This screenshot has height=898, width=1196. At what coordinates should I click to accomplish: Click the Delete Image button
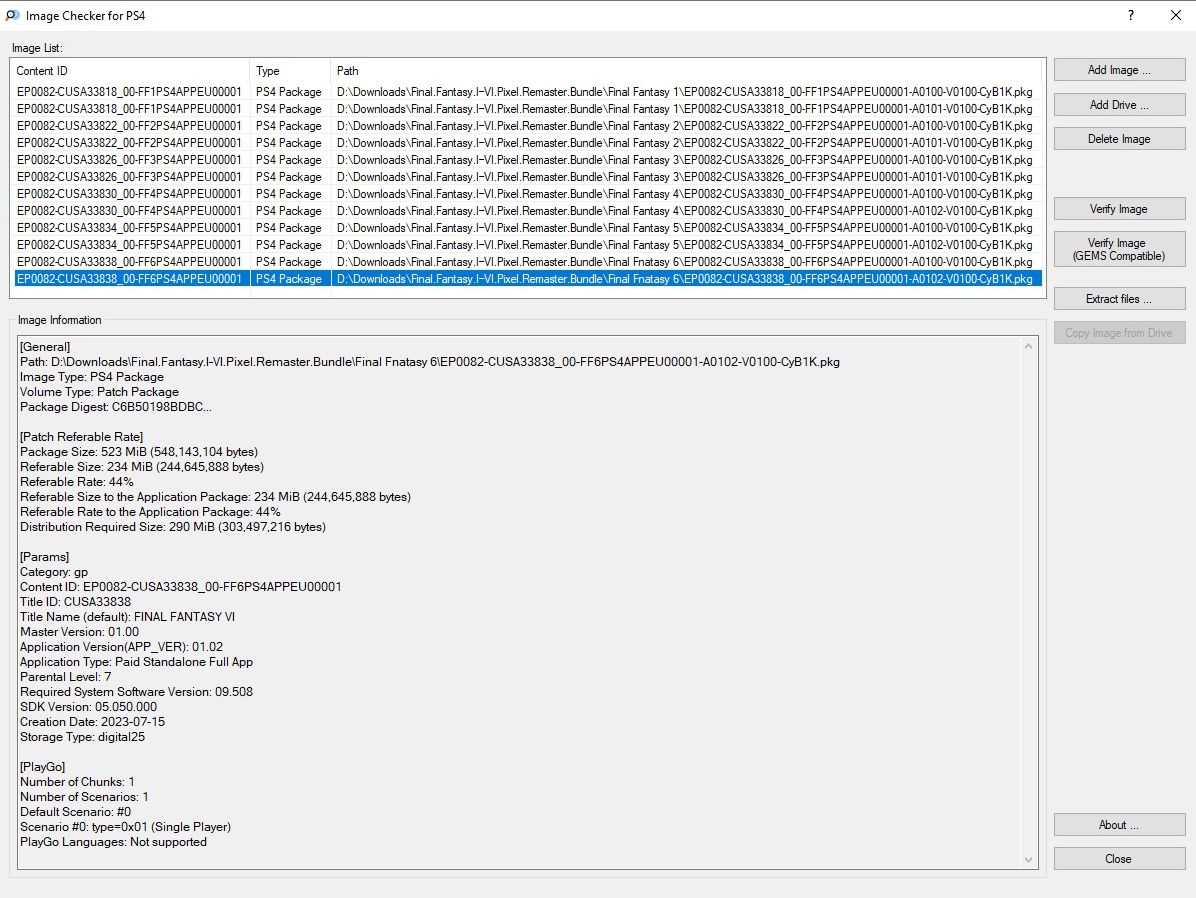tap(1119, 139)
